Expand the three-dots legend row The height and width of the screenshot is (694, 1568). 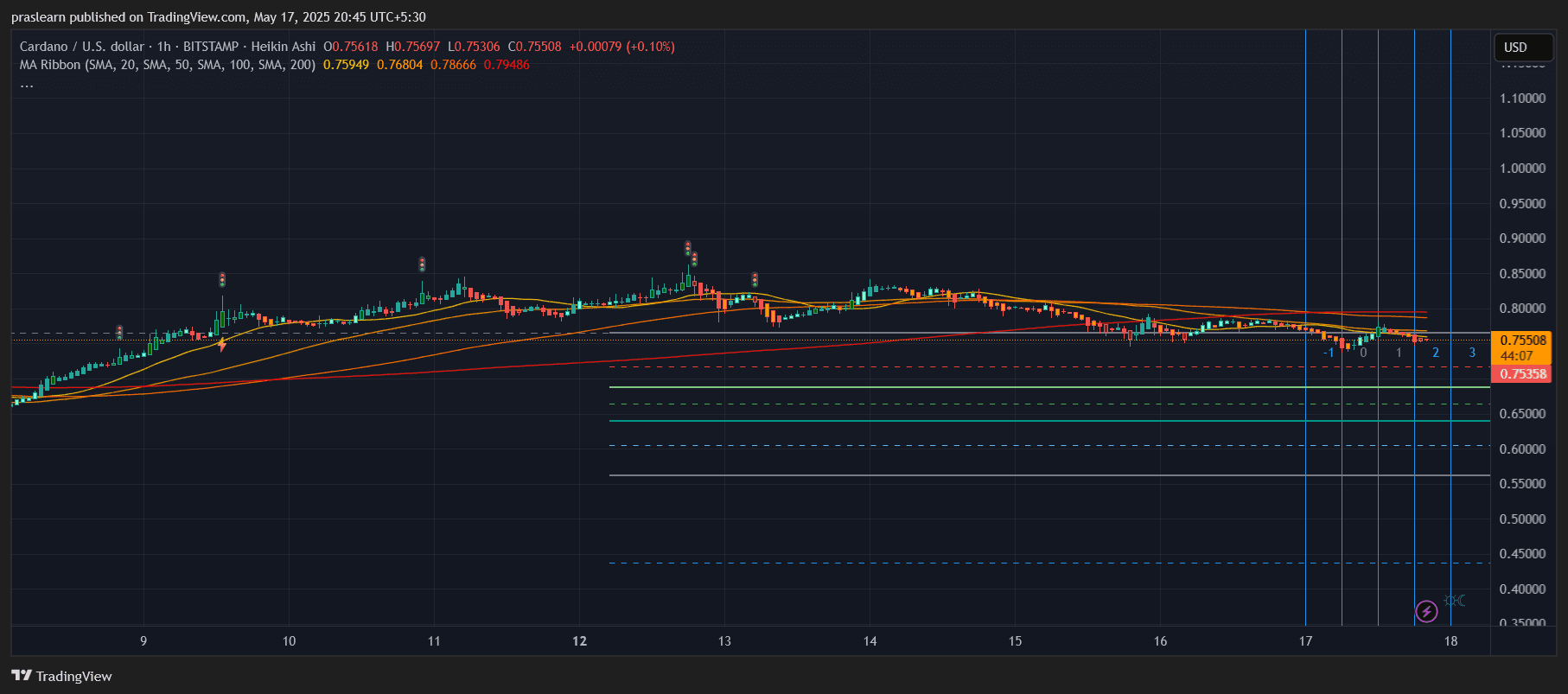(27, 84)
